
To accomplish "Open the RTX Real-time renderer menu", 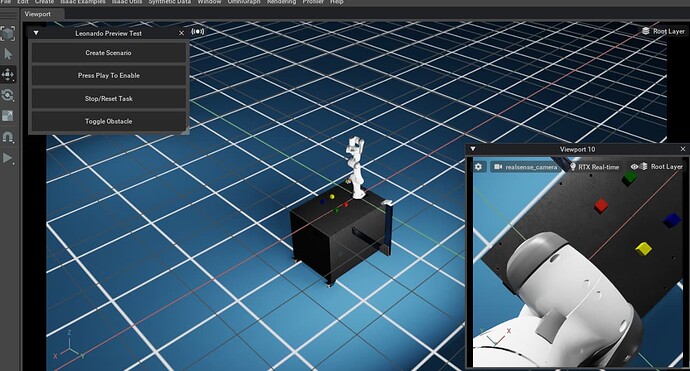I will click(595, 167).
